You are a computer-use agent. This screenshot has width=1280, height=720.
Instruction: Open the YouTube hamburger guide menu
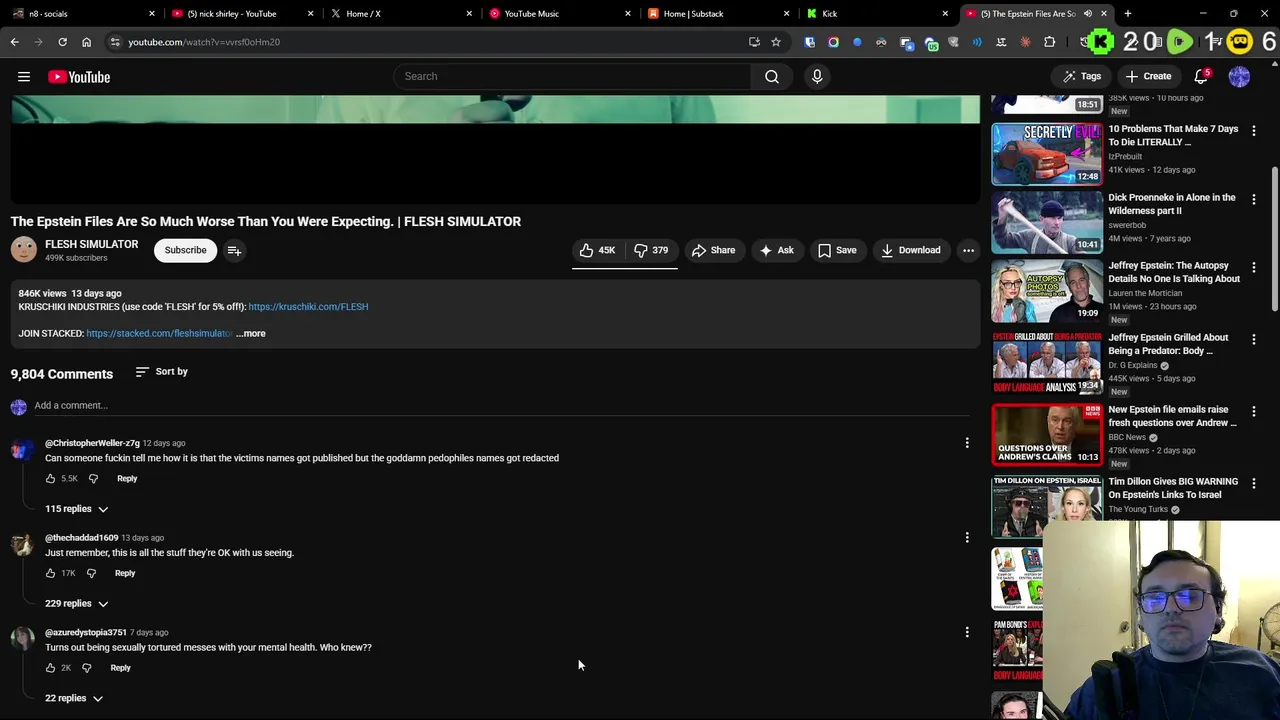(x=24, y=77)
